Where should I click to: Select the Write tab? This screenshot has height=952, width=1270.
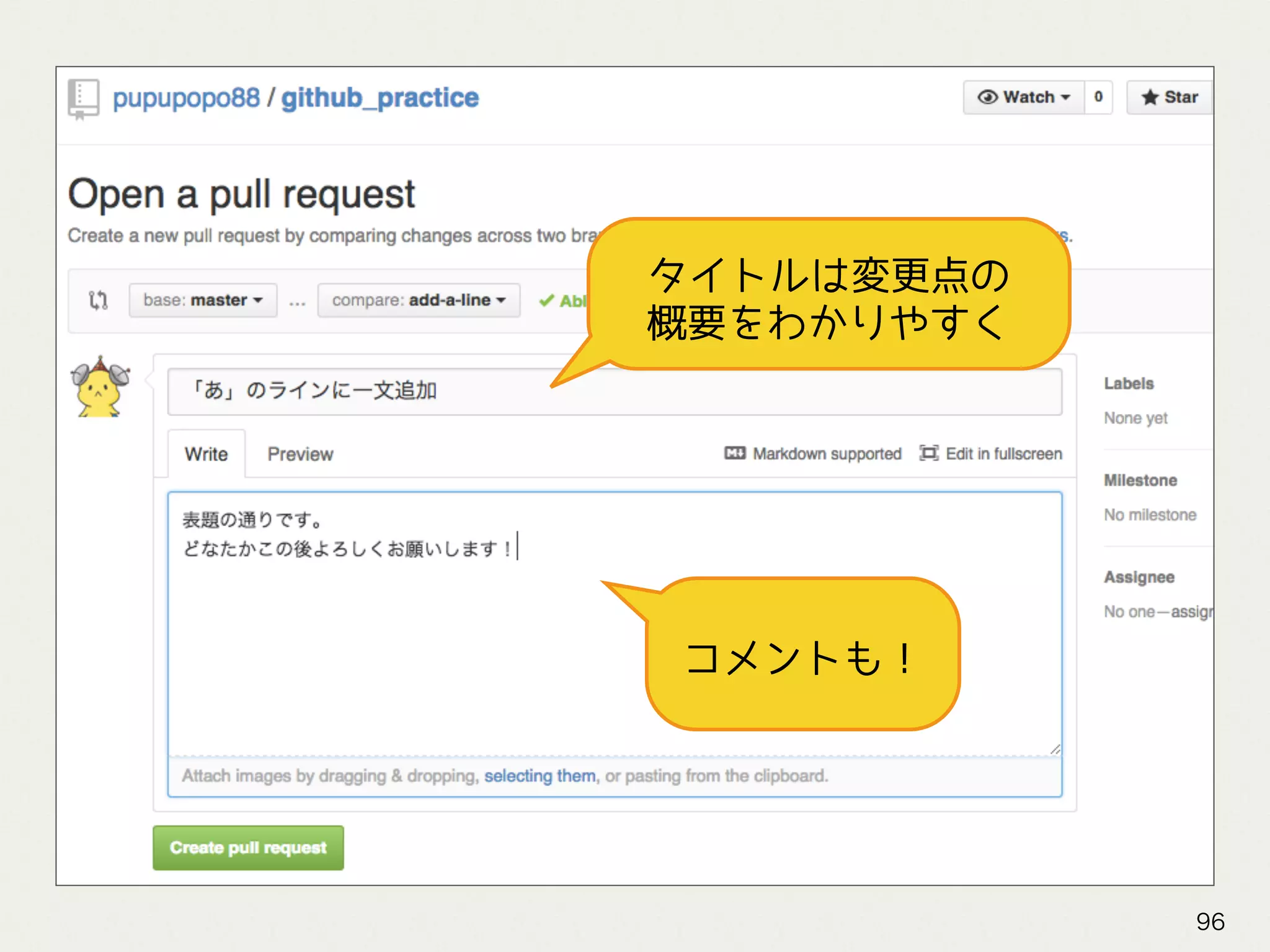pyautogui.click(x=206, y=454)
